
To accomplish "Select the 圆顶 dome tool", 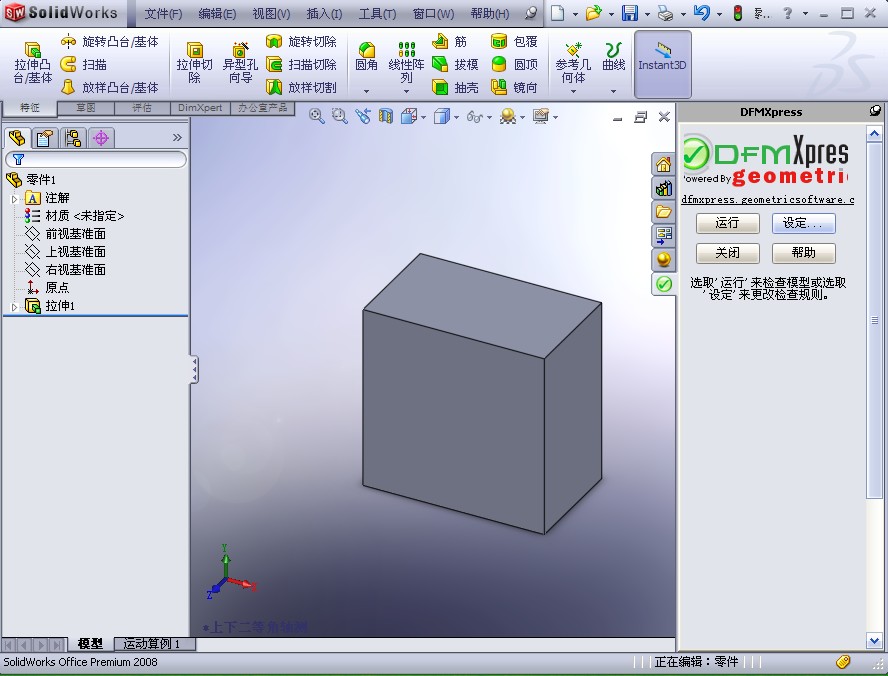I will click(x=514, y=65).
